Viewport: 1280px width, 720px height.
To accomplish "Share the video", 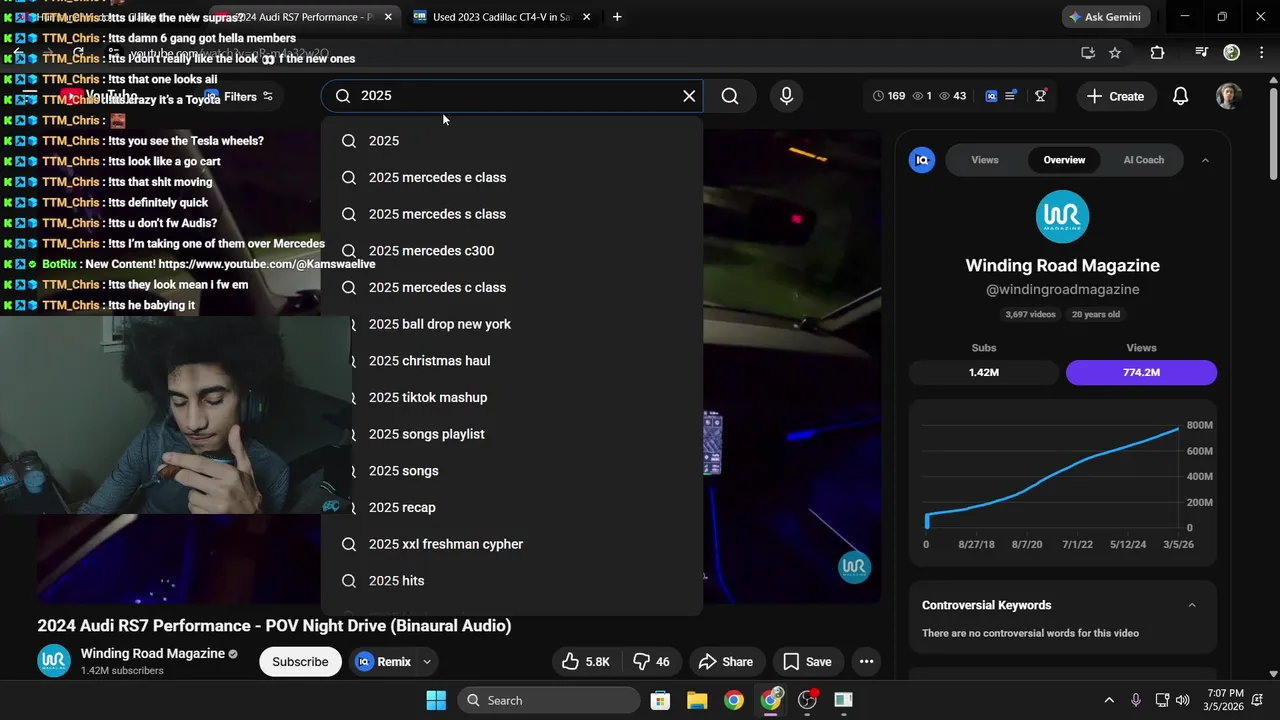I will pos(726,662).
